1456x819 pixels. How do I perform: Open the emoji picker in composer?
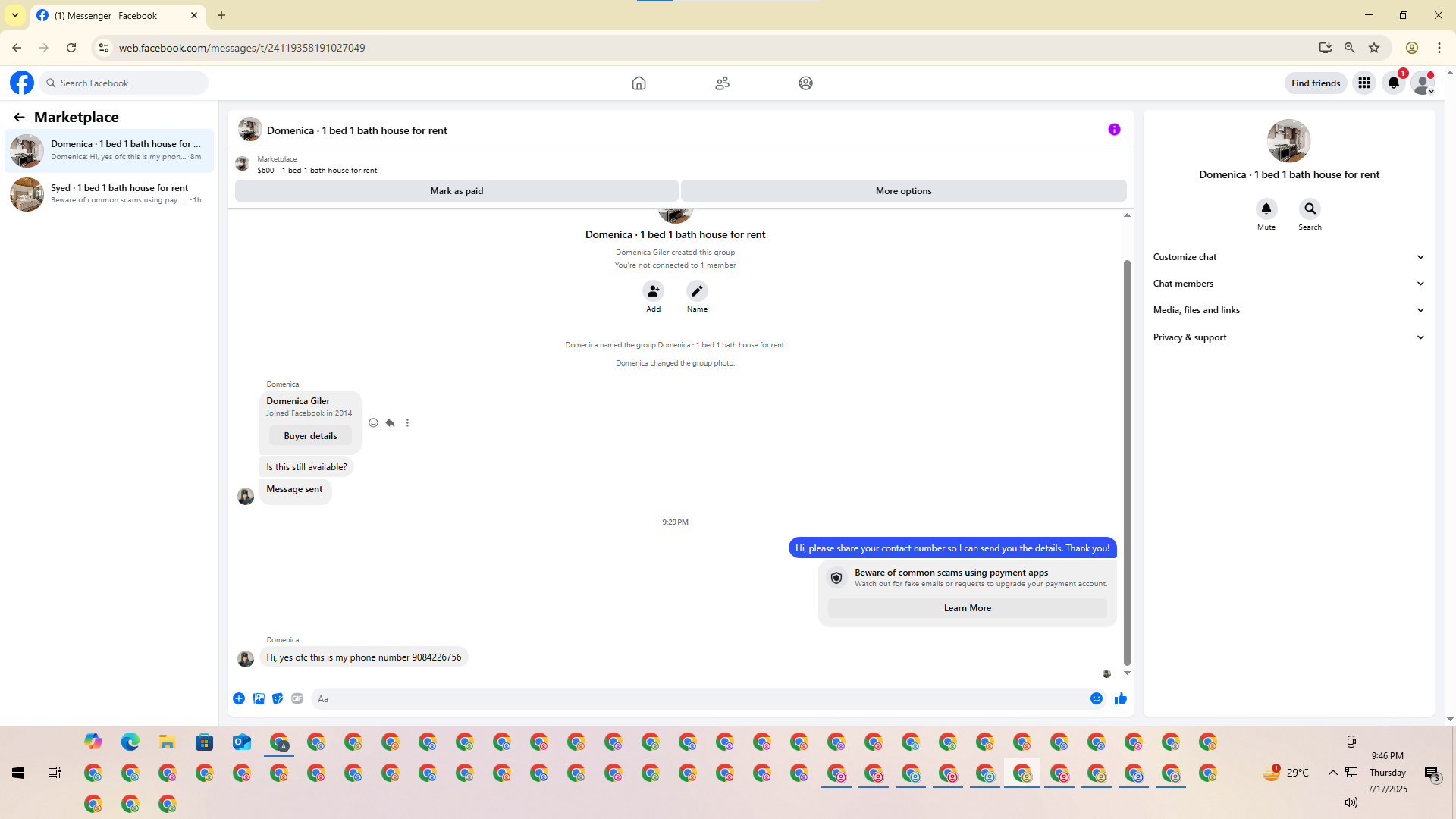pyautogui.click(x=1097, y=698)
